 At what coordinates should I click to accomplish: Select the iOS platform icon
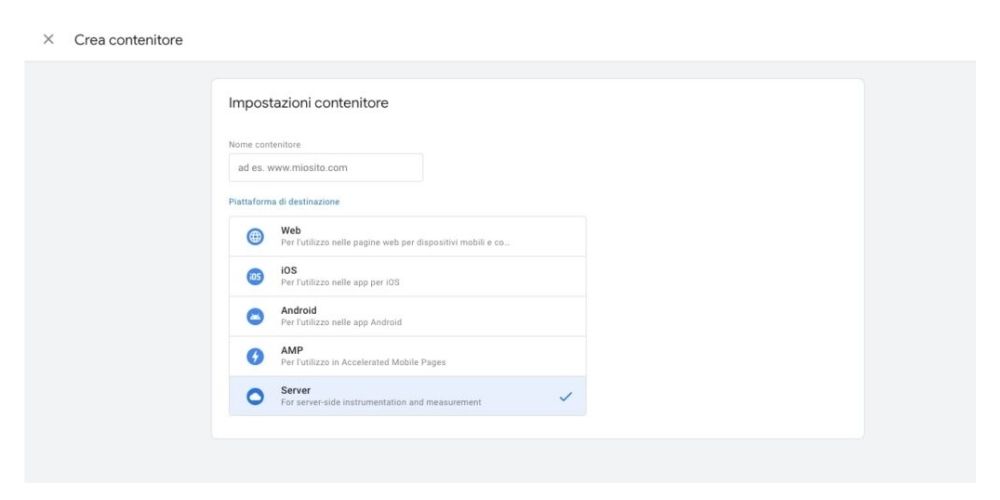(x=255, y=276)
